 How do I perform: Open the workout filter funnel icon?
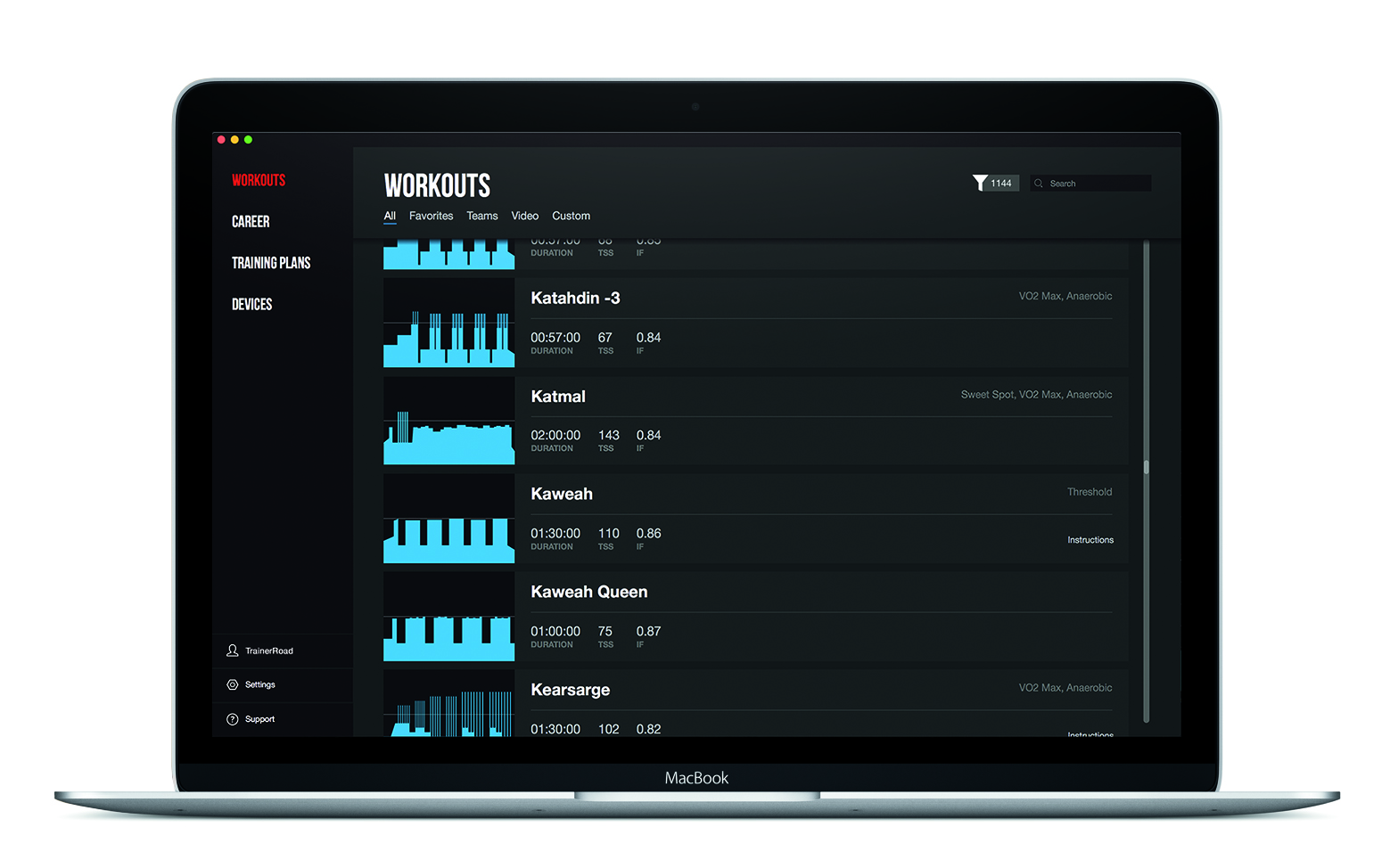(980, 183)
